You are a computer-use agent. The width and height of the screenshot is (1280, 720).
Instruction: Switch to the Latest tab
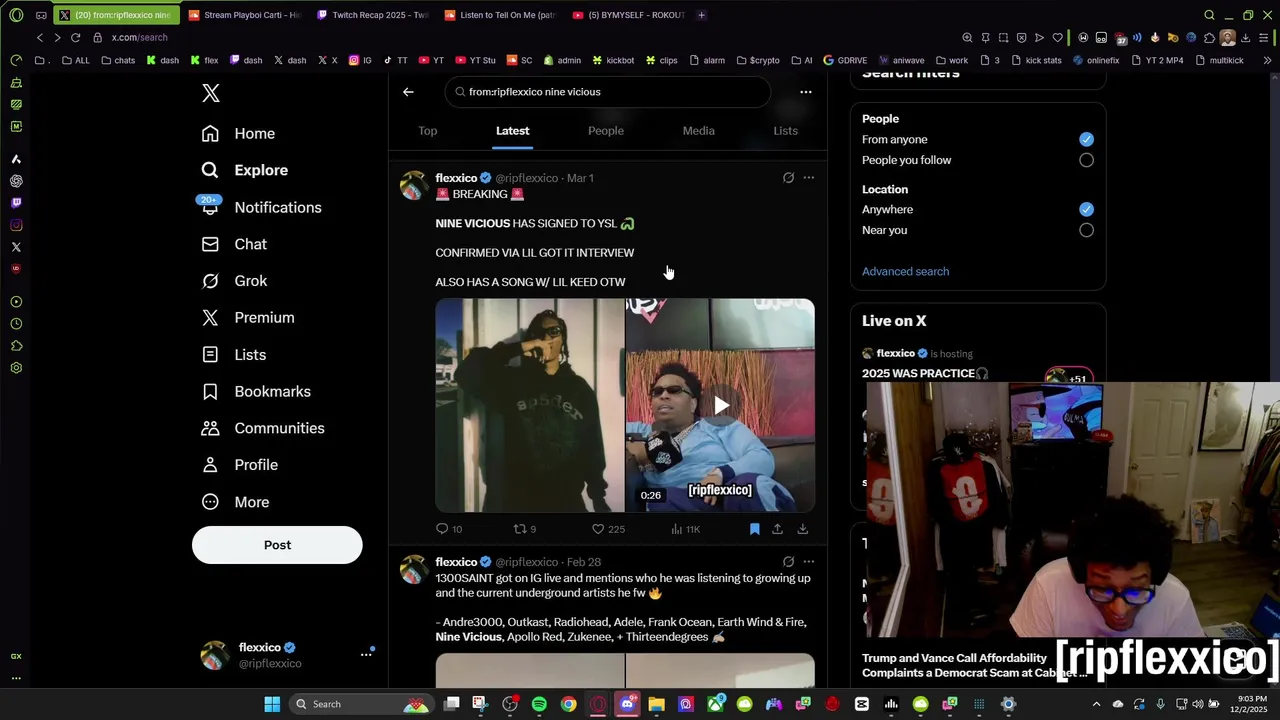coord(512,131)
